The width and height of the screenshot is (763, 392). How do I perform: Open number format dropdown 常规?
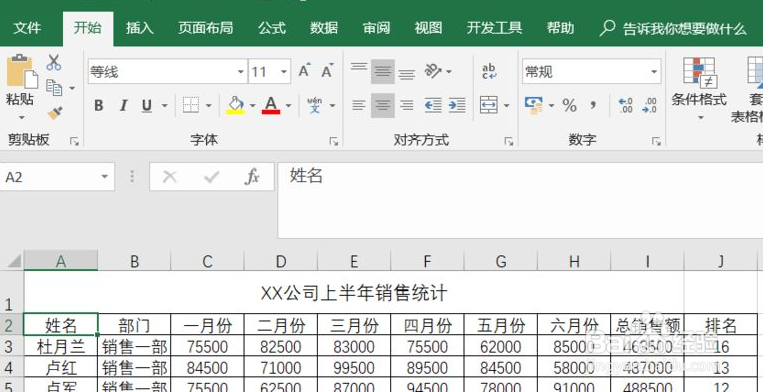(654, 71)
